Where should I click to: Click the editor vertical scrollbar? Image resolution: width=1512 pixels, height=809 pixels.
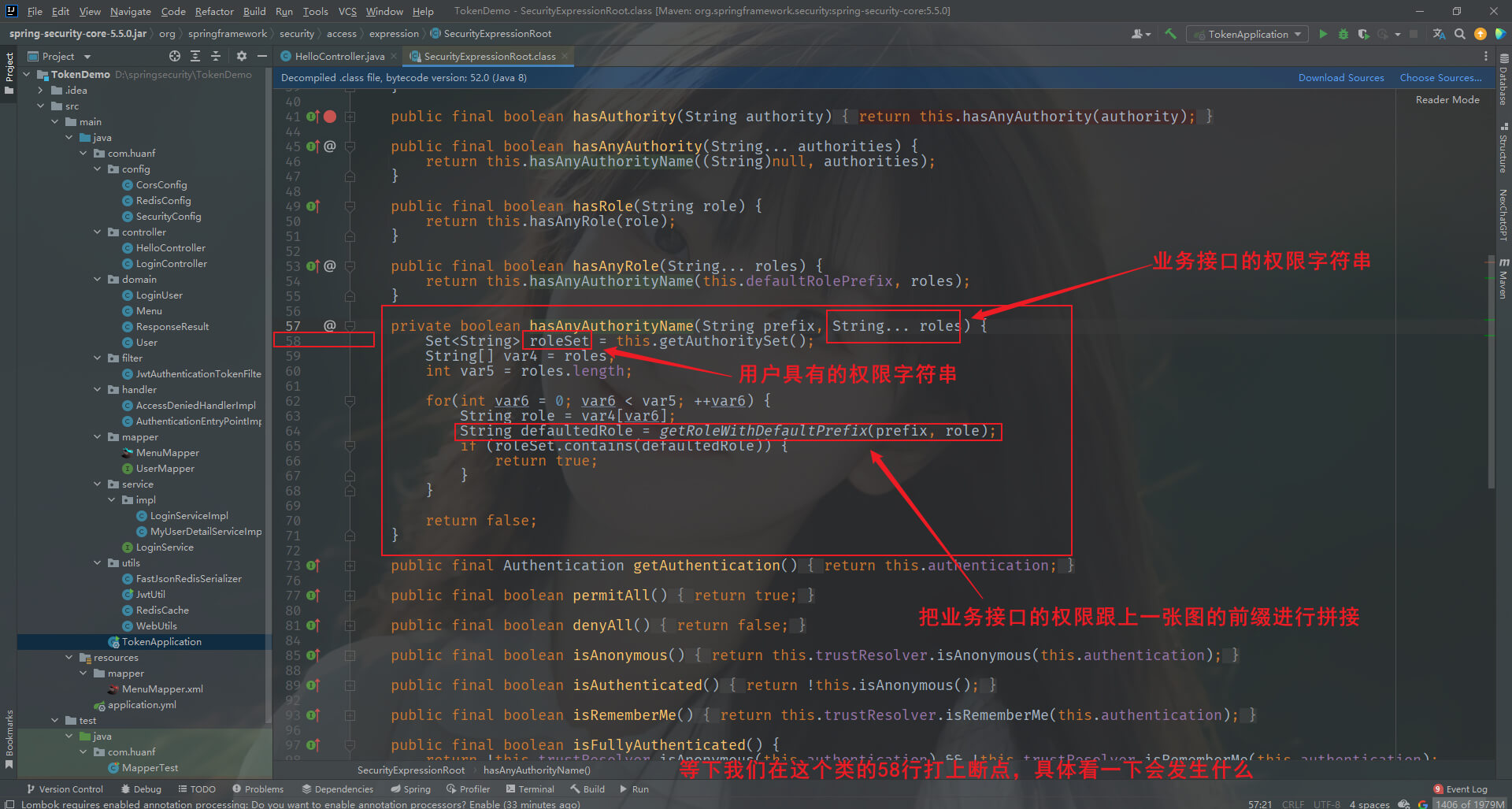click(1491, 370)
